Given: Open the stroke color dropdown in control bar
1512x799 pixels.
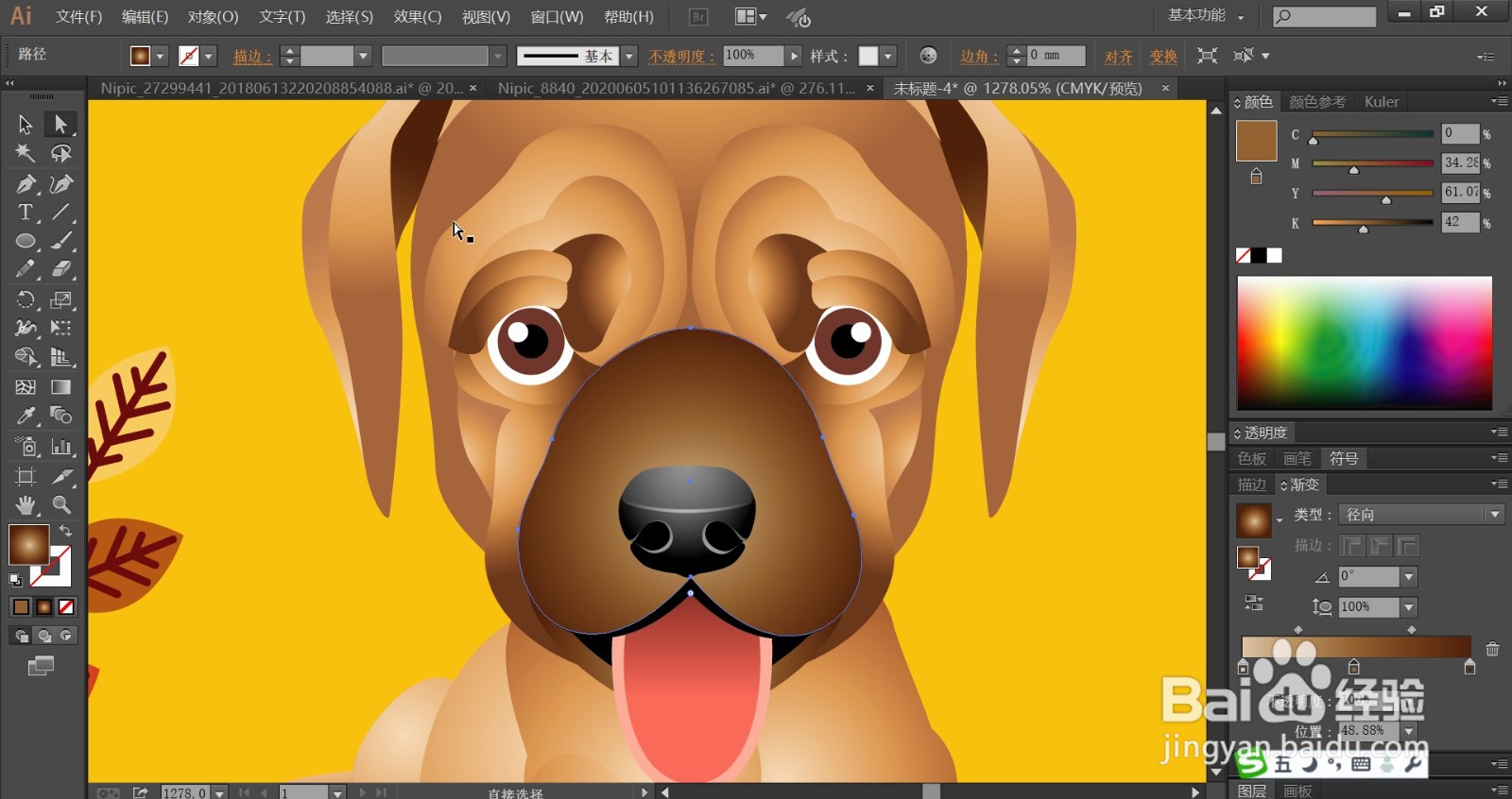Looking at the screenshot, I should [x=209, y=57].
